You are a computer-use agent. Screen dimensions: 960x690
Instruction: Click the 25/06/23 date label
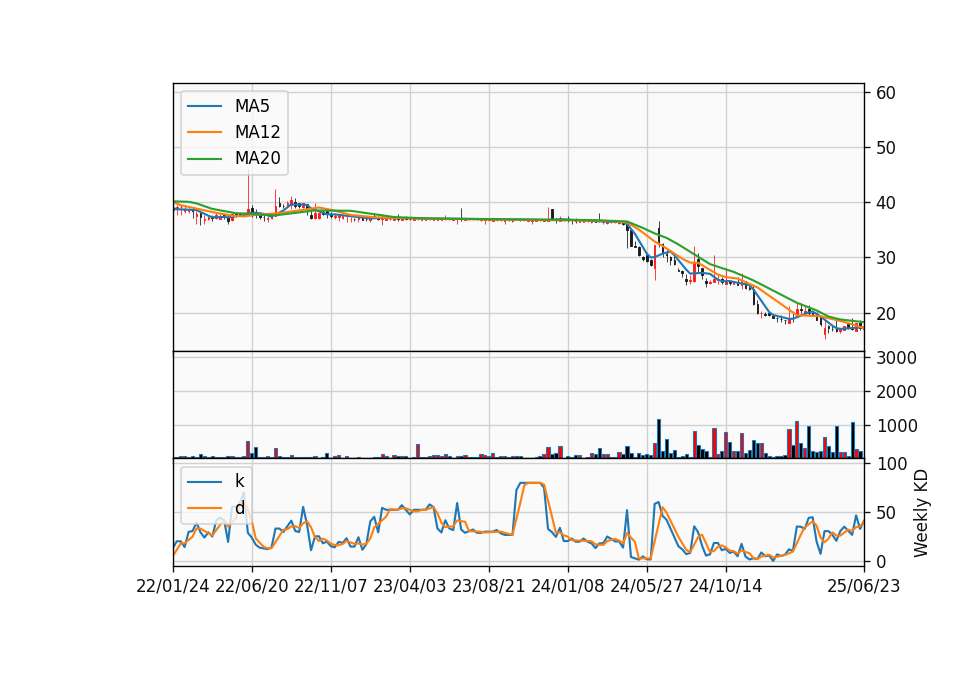(x=864, y=586)
